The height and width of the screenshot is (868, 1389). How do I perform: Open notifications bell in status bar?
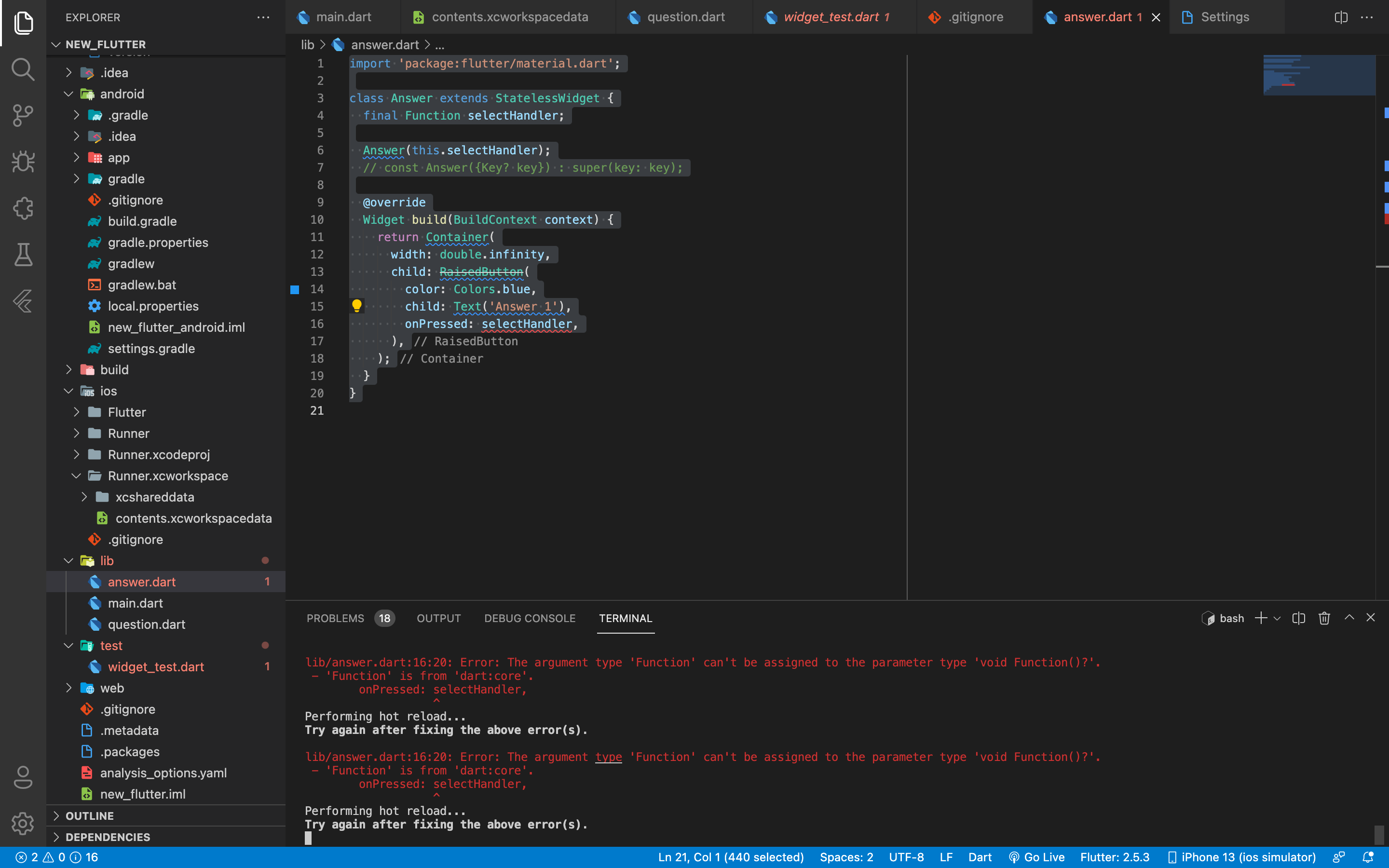point(1368,857)
